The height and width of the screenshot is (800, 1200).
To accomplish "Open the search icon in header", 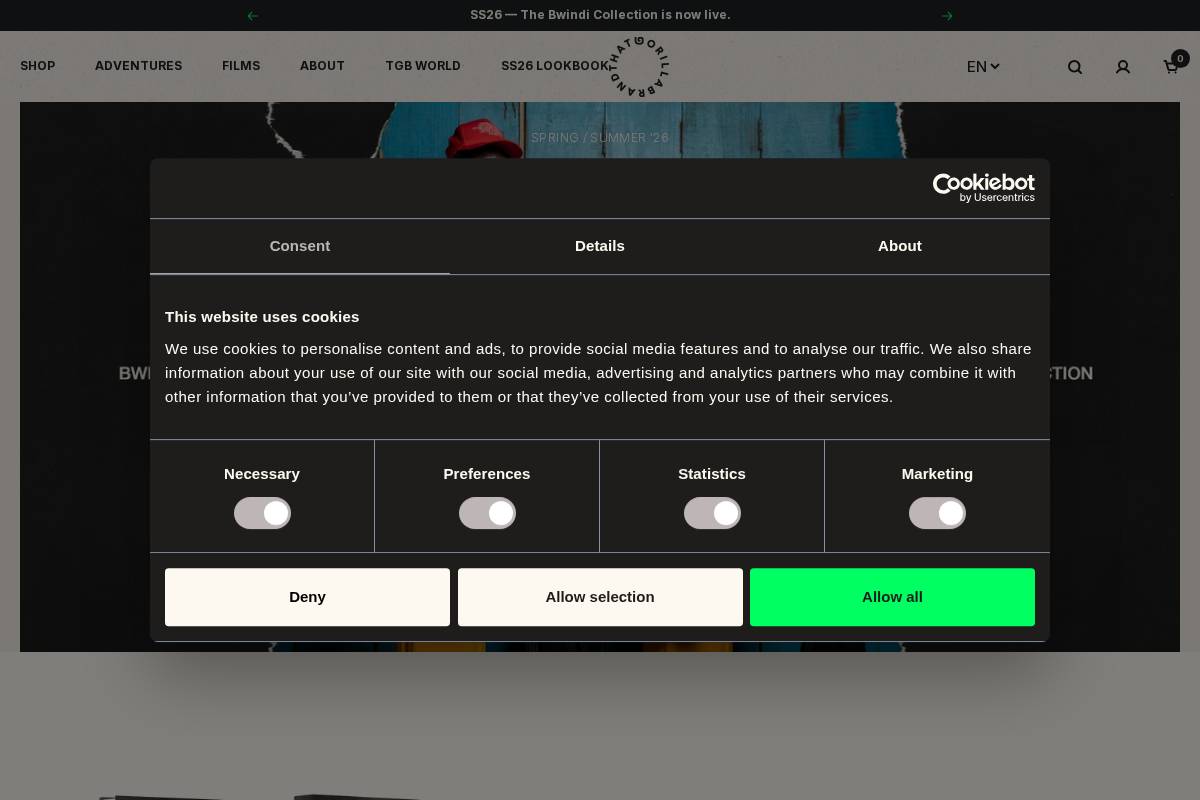I will pos(1075,67).
